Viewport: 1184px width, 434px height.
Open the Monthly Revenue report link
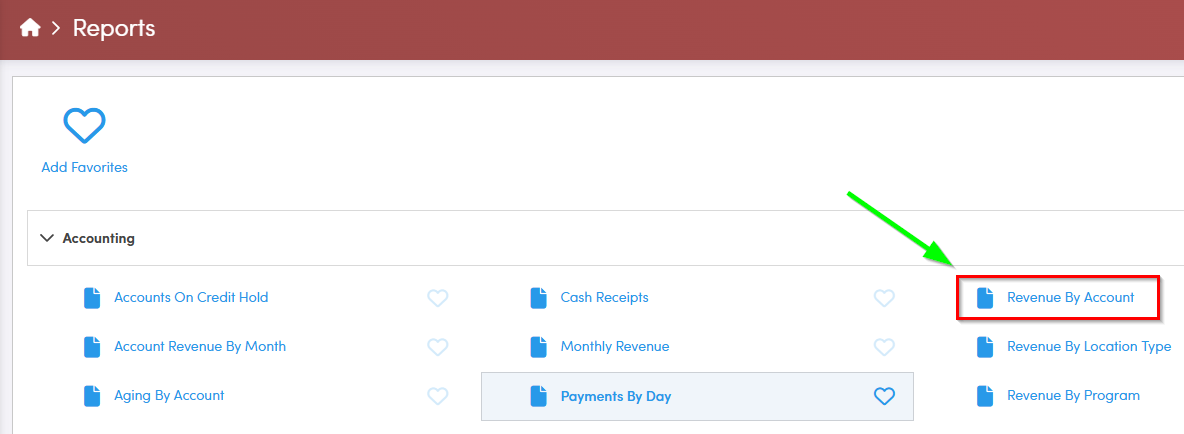point(614,346)
